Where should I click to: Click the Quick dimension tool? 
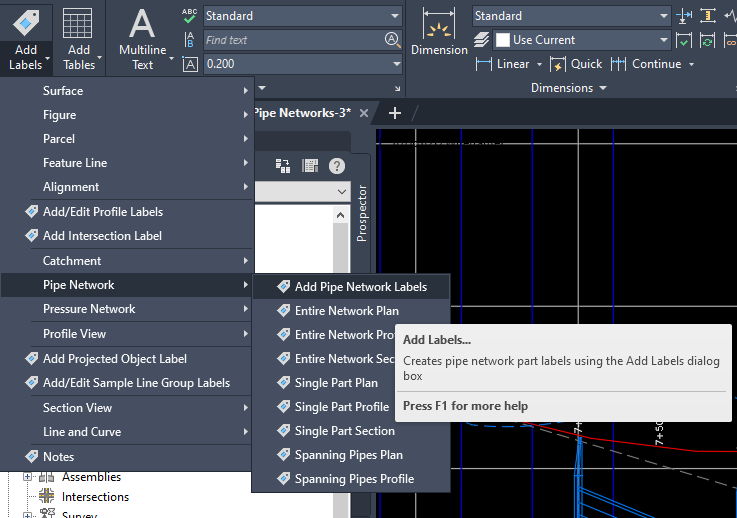(576, 64)
